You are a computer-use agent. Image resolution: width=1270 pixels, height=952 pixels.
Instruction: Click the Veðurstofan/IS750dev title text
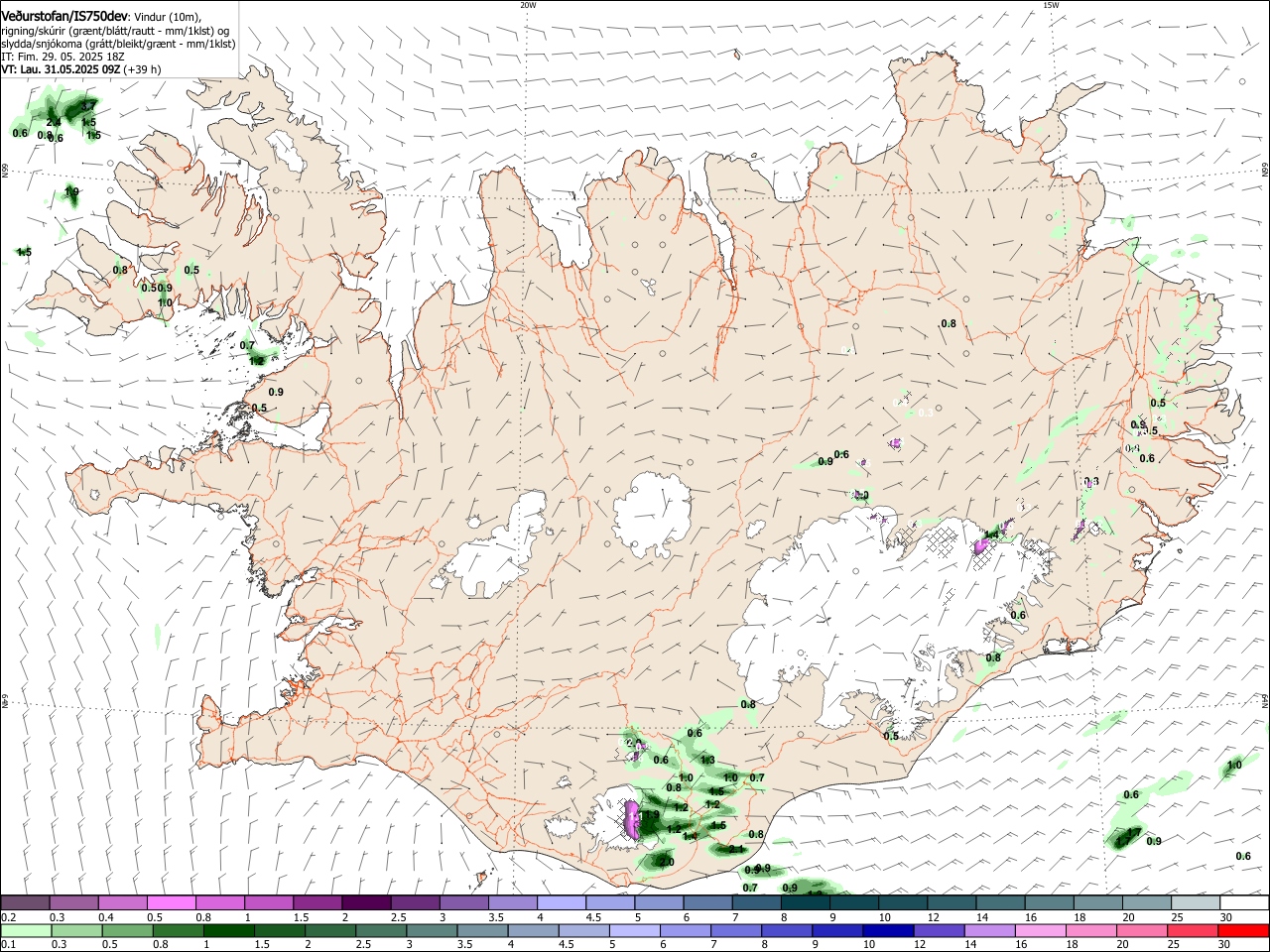(64, 16)
